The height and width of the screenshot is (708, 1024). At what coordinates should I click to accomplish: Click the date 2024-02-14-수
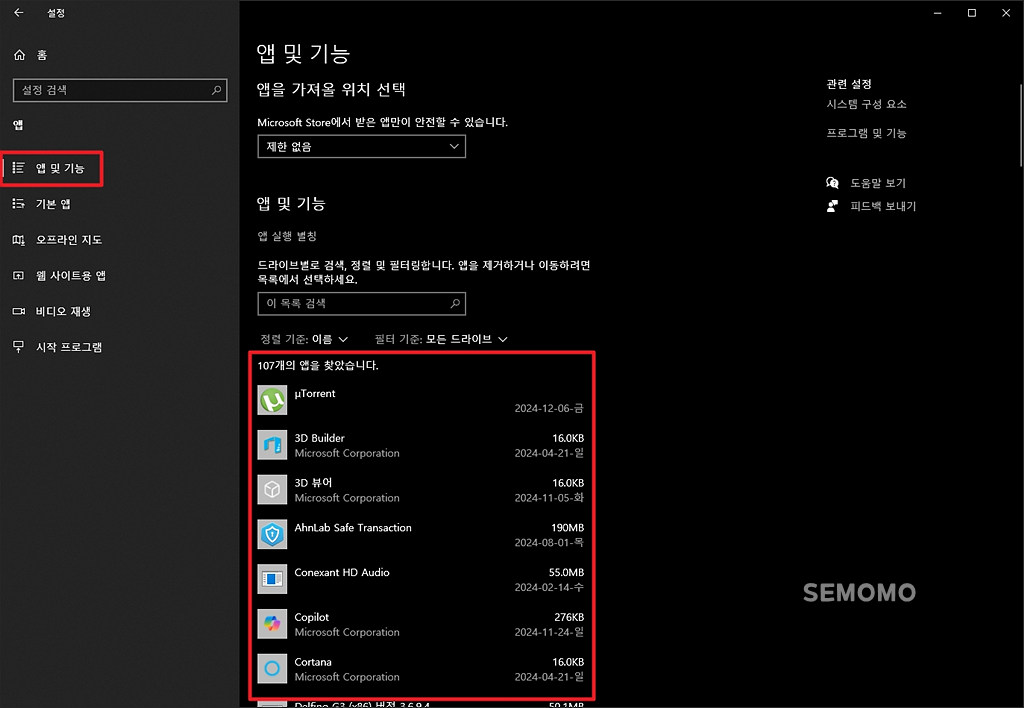549,587
